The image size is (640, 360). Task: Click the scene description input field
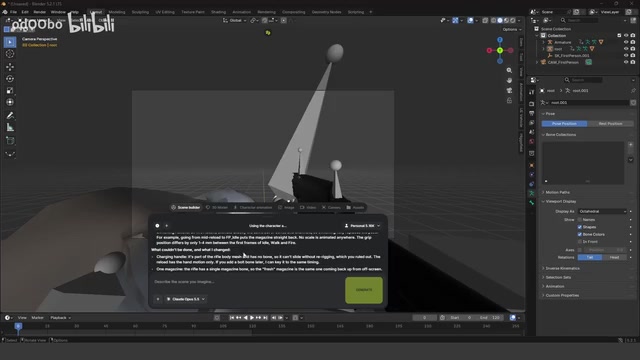(x=247, y=282)
